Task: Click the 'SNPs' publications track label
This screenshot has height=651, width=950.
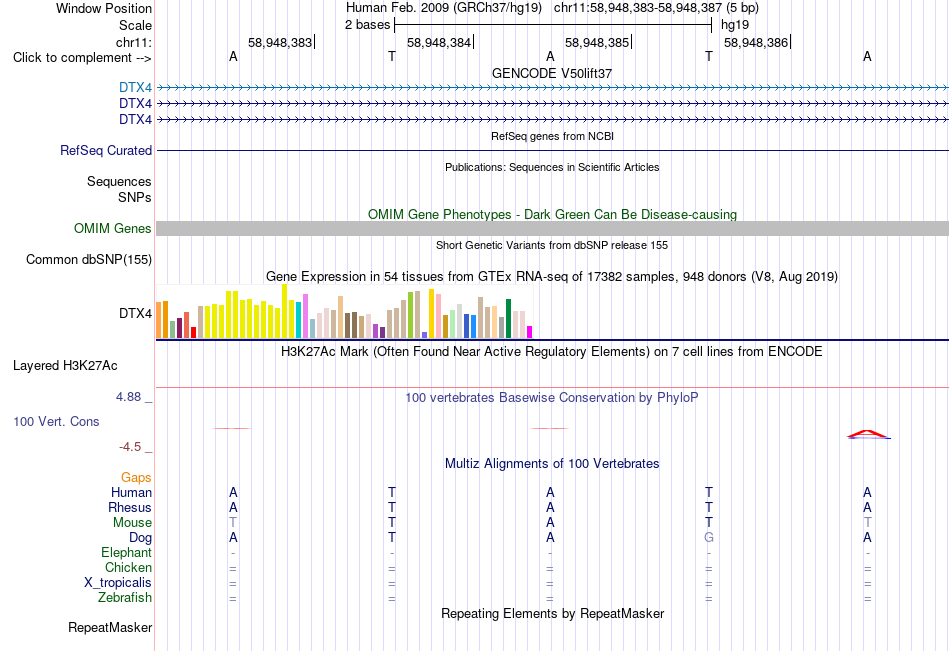Action: click(x=135, y=197)
